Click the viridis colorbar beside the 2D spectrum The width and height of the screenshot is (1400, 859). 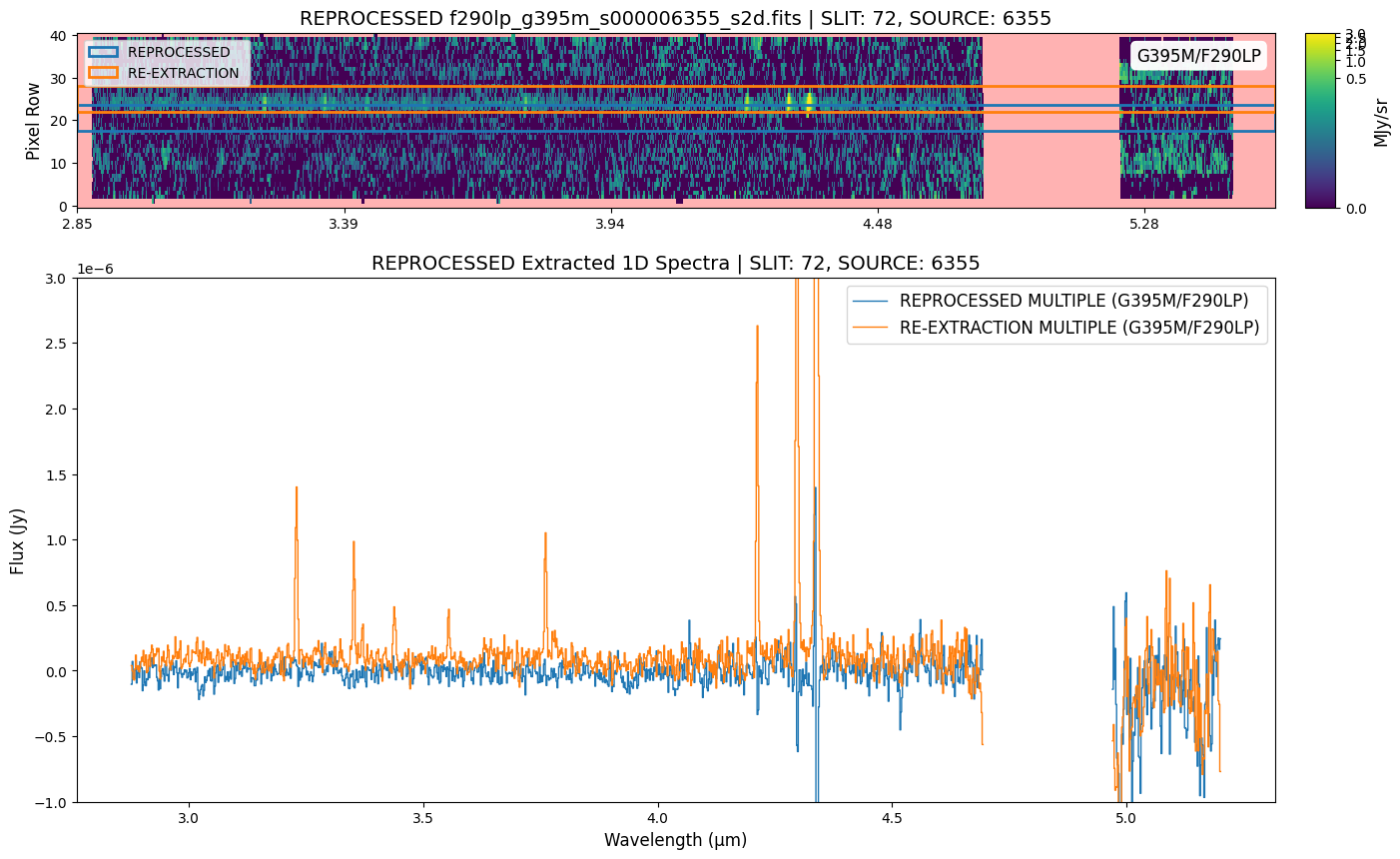pos(1318,120)
